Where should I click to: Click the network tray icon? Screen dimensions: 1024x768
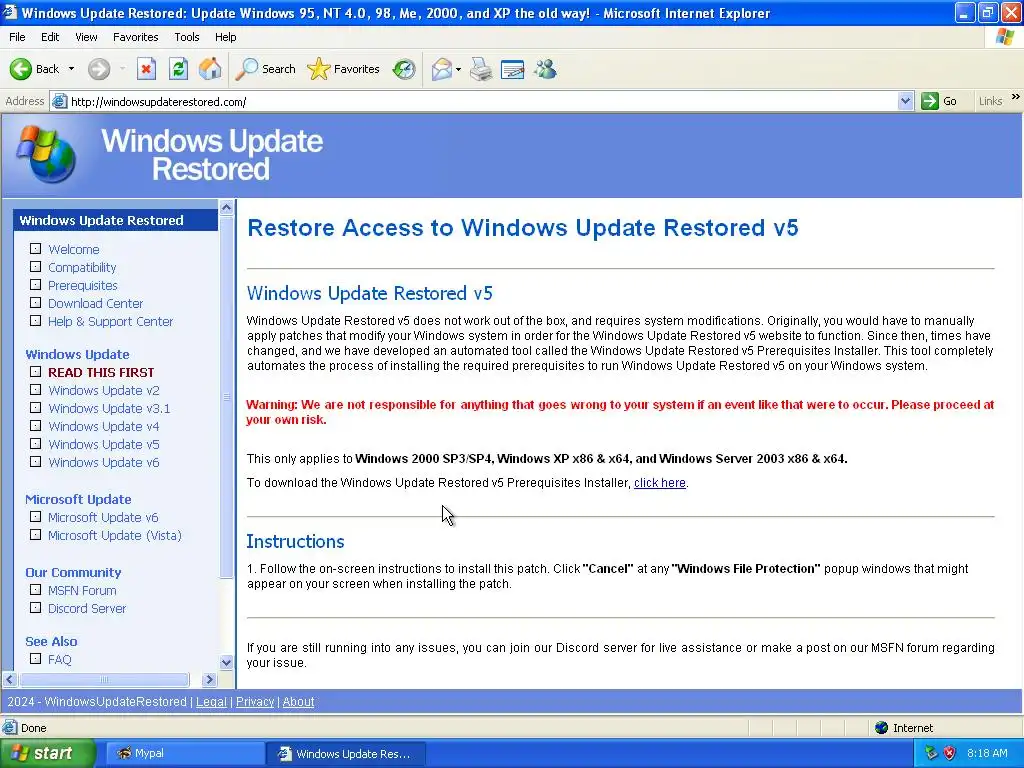[x=931, y=753]
